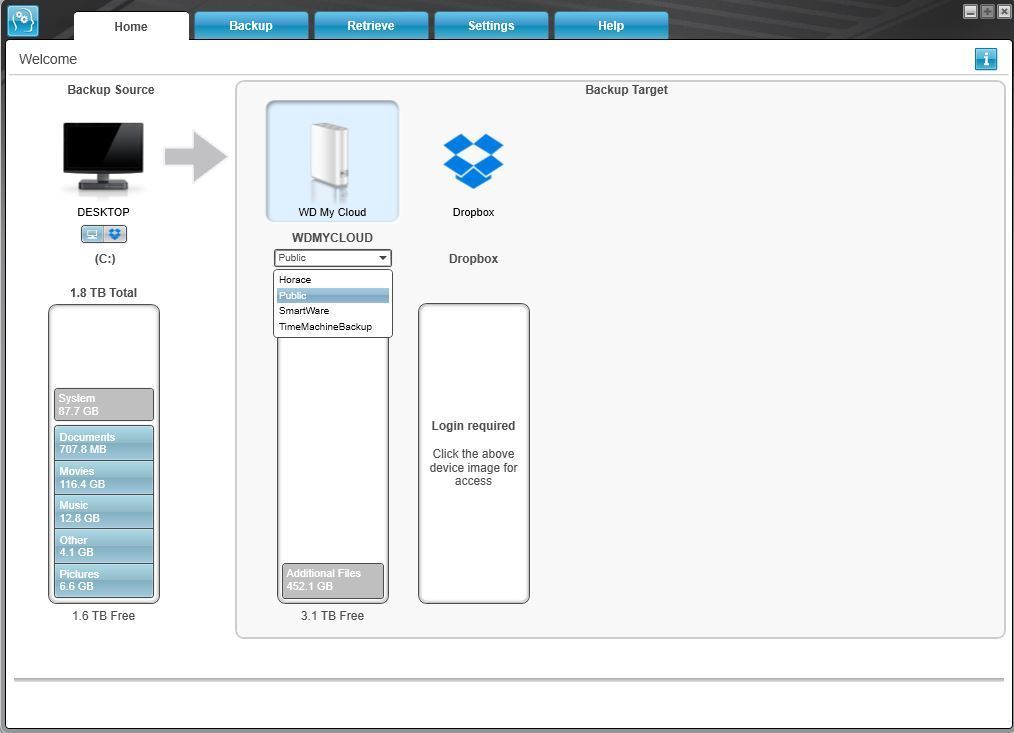The image size is (1014, 733).
Task: Click the Documents 707.8 MB category bar
Action: click(104, 443)
